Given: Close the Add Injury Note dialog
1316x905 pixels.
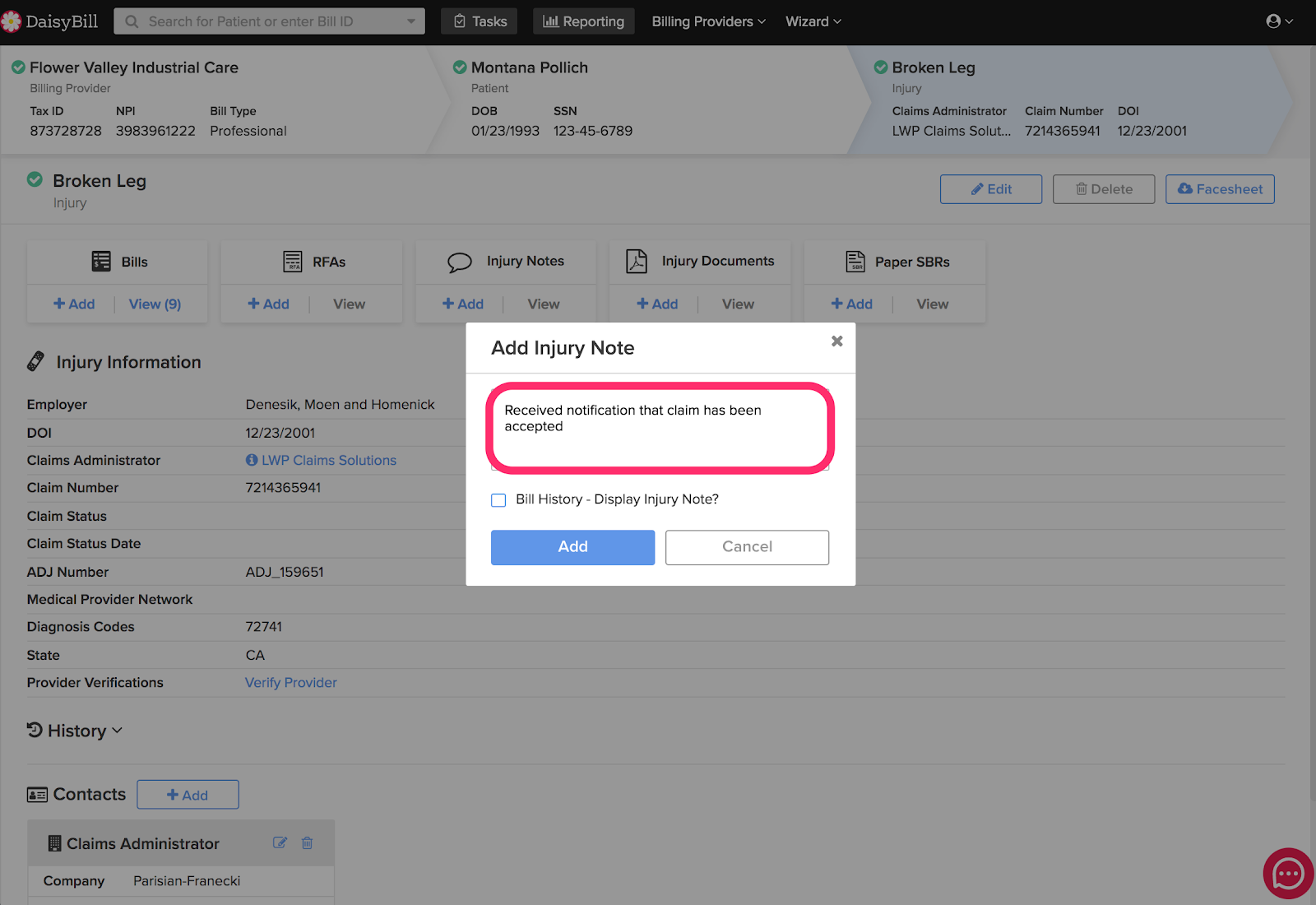Looking at the screenshot, I should tap(836, 341).
